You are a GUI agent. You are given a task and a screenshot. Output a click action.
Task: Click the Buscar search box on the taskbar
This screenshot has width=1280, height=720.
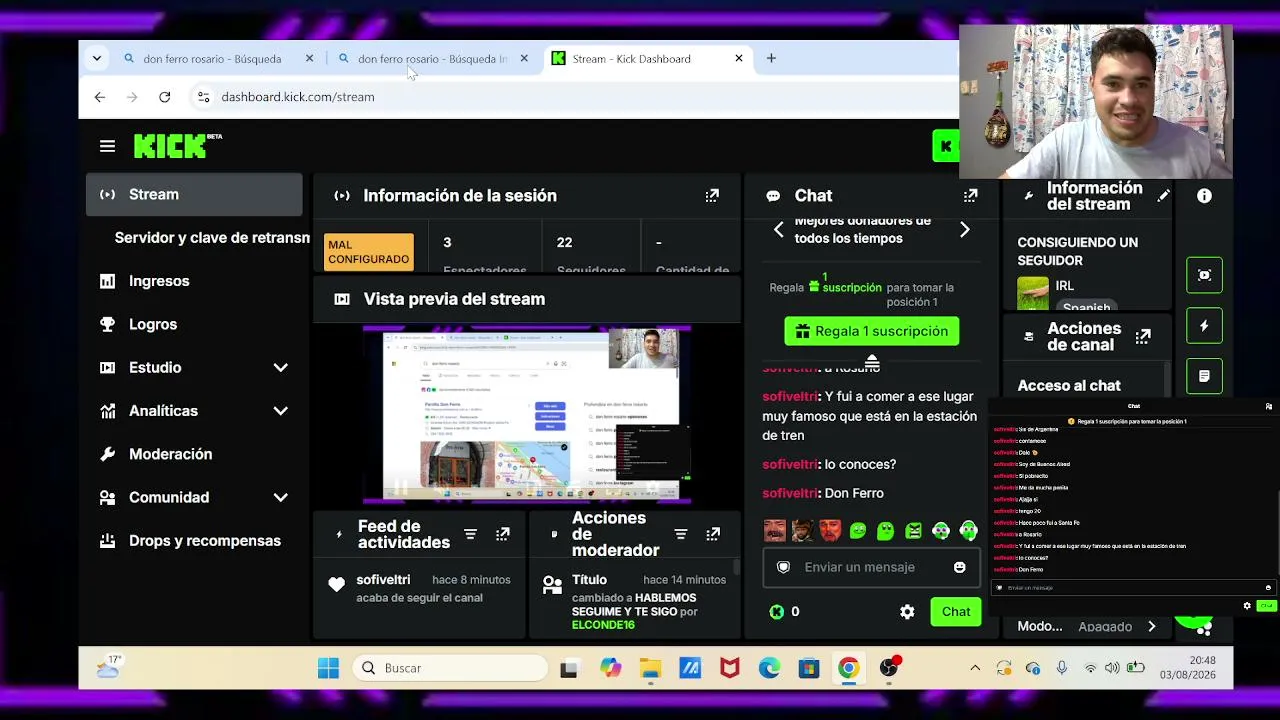(452, 668)
